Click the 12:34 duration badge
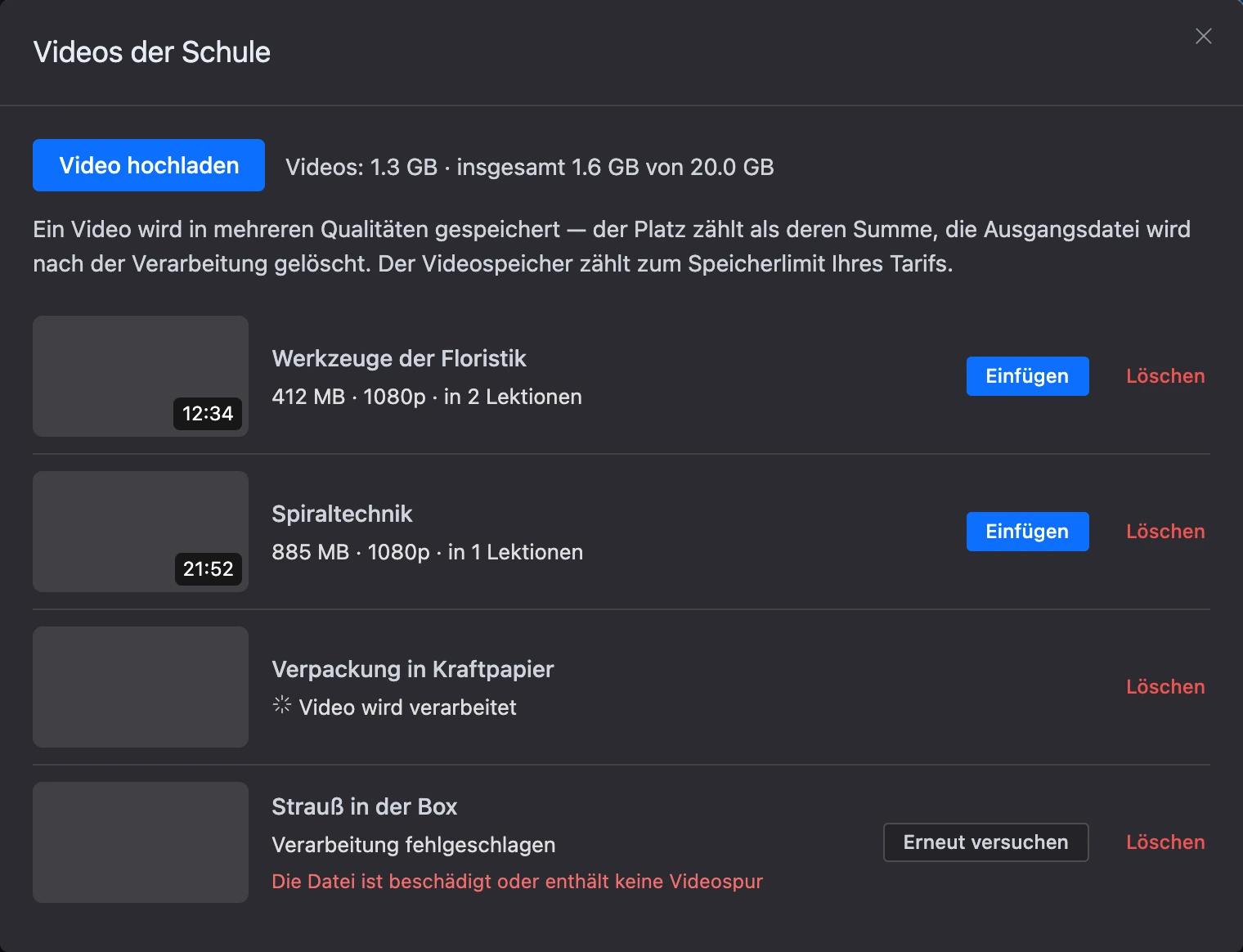The height and width of the screenshot is (952, 1243). (x=208, y=414)
